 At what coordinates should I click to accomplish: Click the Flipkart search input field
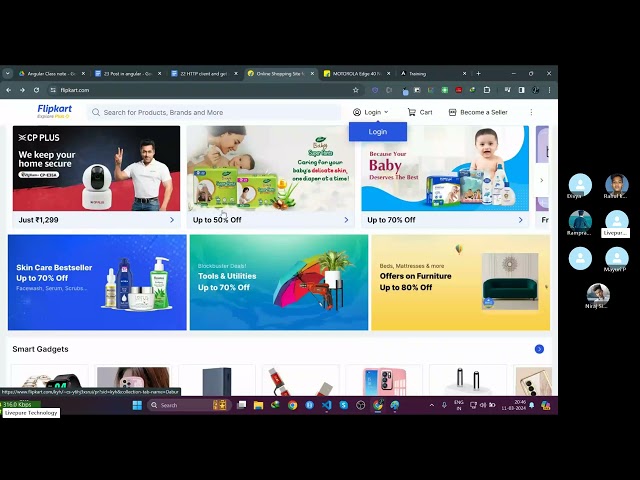(x=214, y=112)
